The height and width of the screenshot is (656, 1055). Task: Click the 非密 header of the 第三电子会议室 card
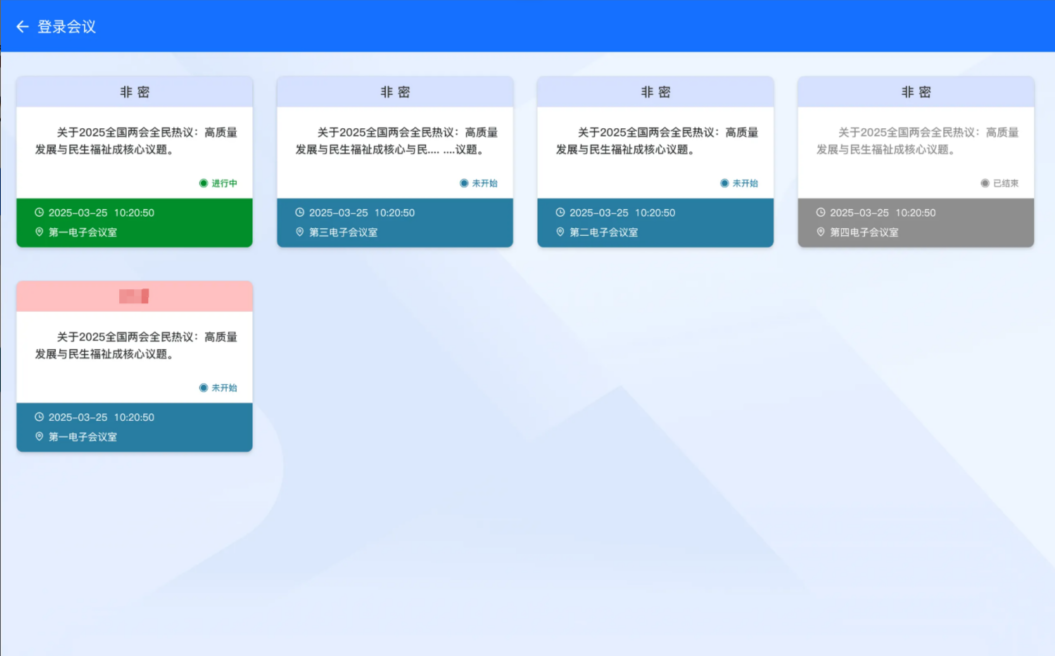click(395, 92)
